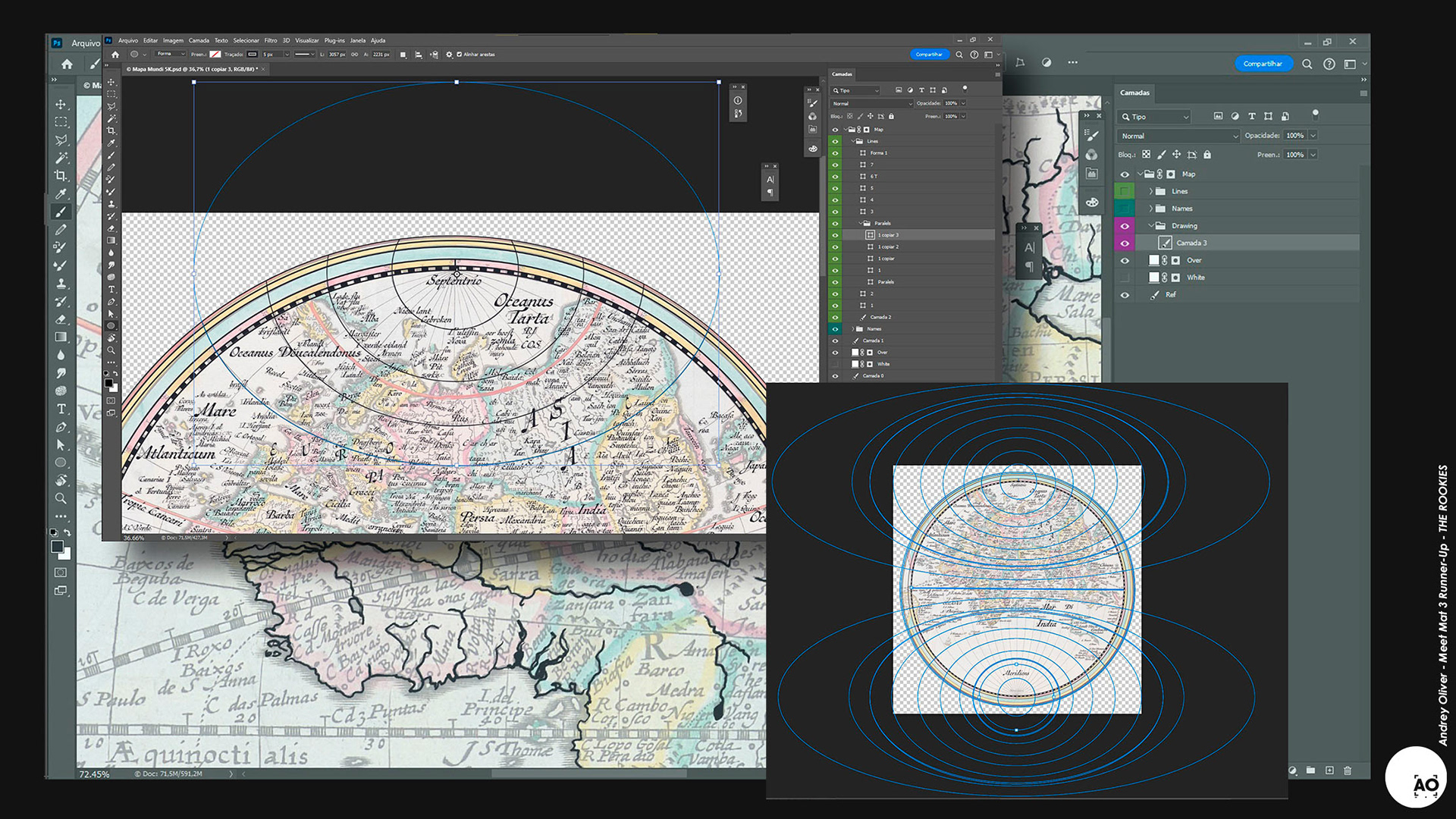Collapse Drawing group in back panel

[x=1150, y=226]
